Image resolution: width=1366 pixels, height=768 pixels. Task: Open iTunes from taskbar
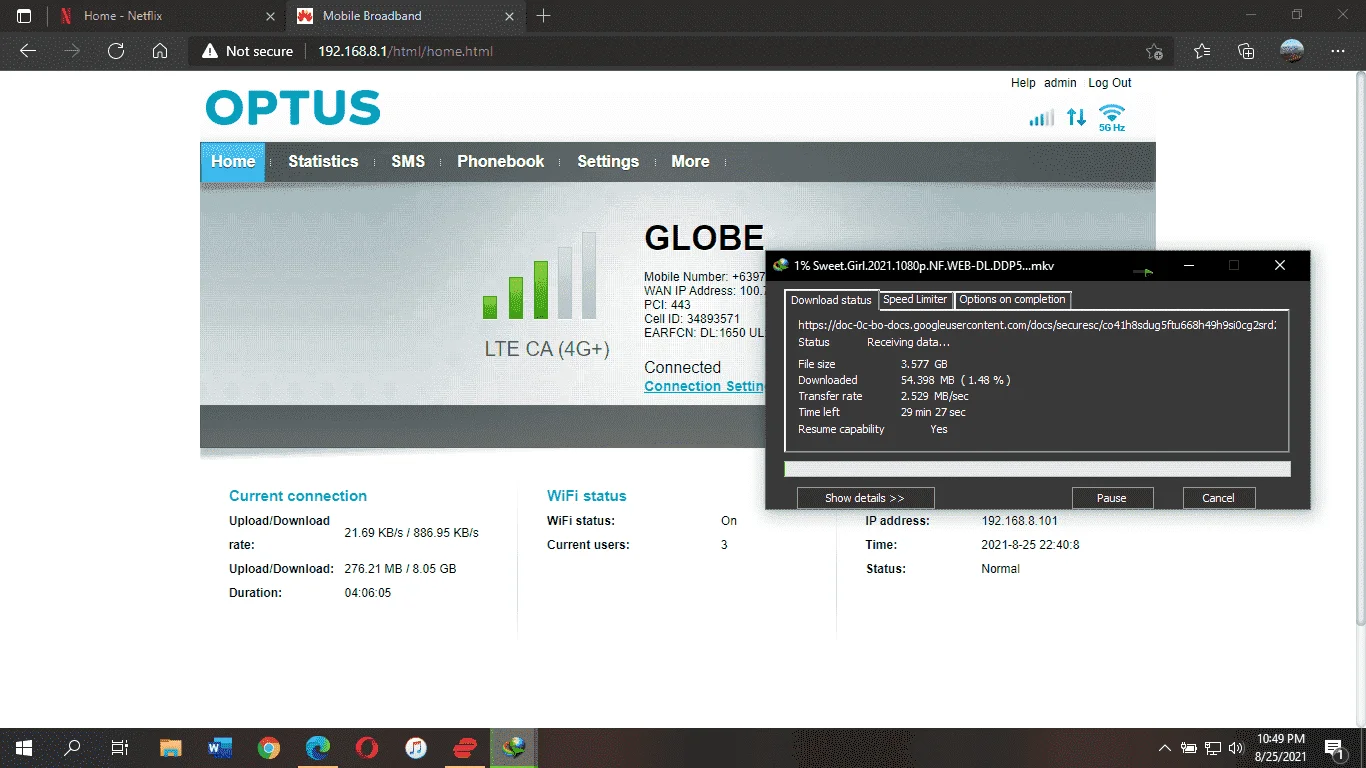[416, 747]
